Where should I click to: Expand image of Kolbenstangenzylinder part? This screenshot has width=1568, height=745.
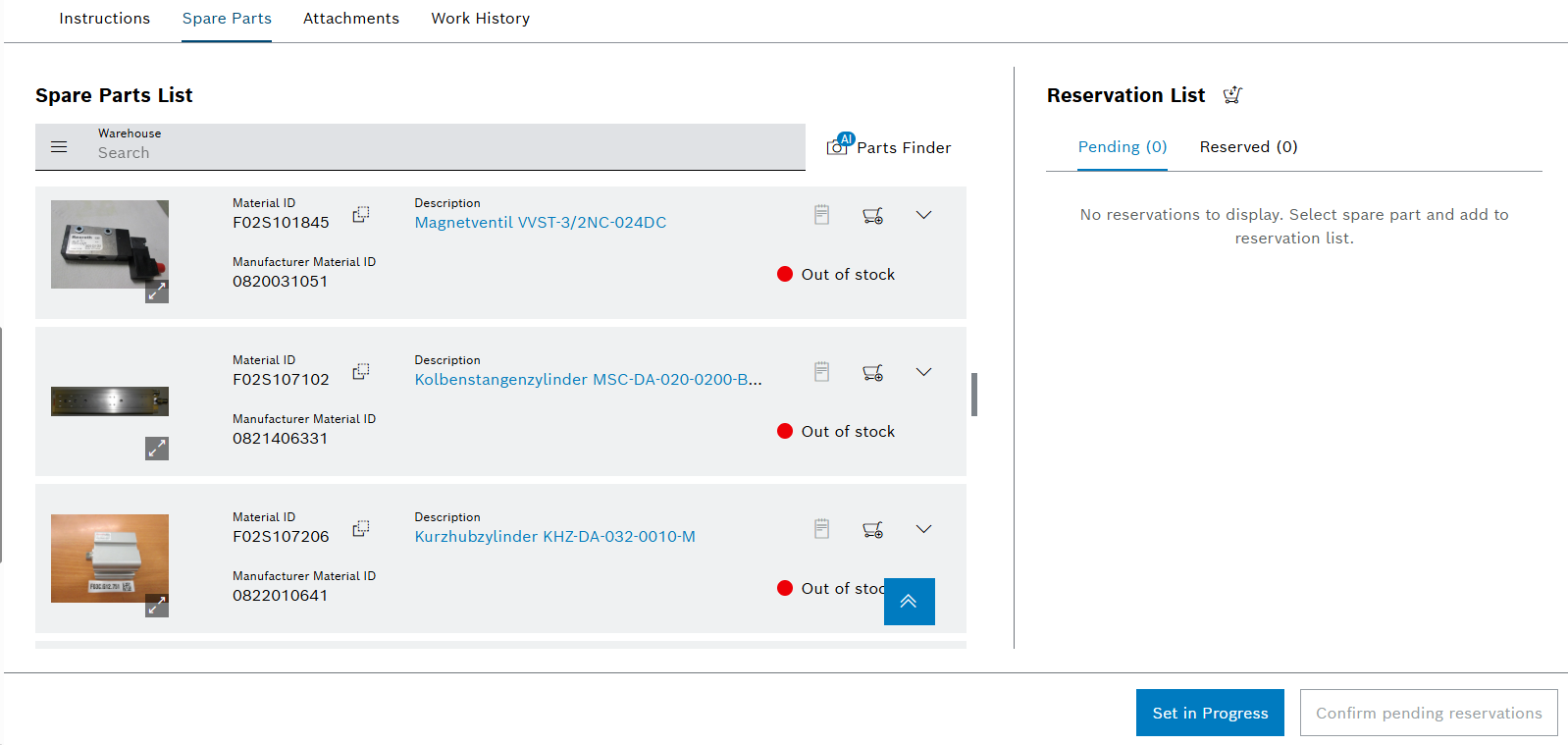tap(157, 449)
